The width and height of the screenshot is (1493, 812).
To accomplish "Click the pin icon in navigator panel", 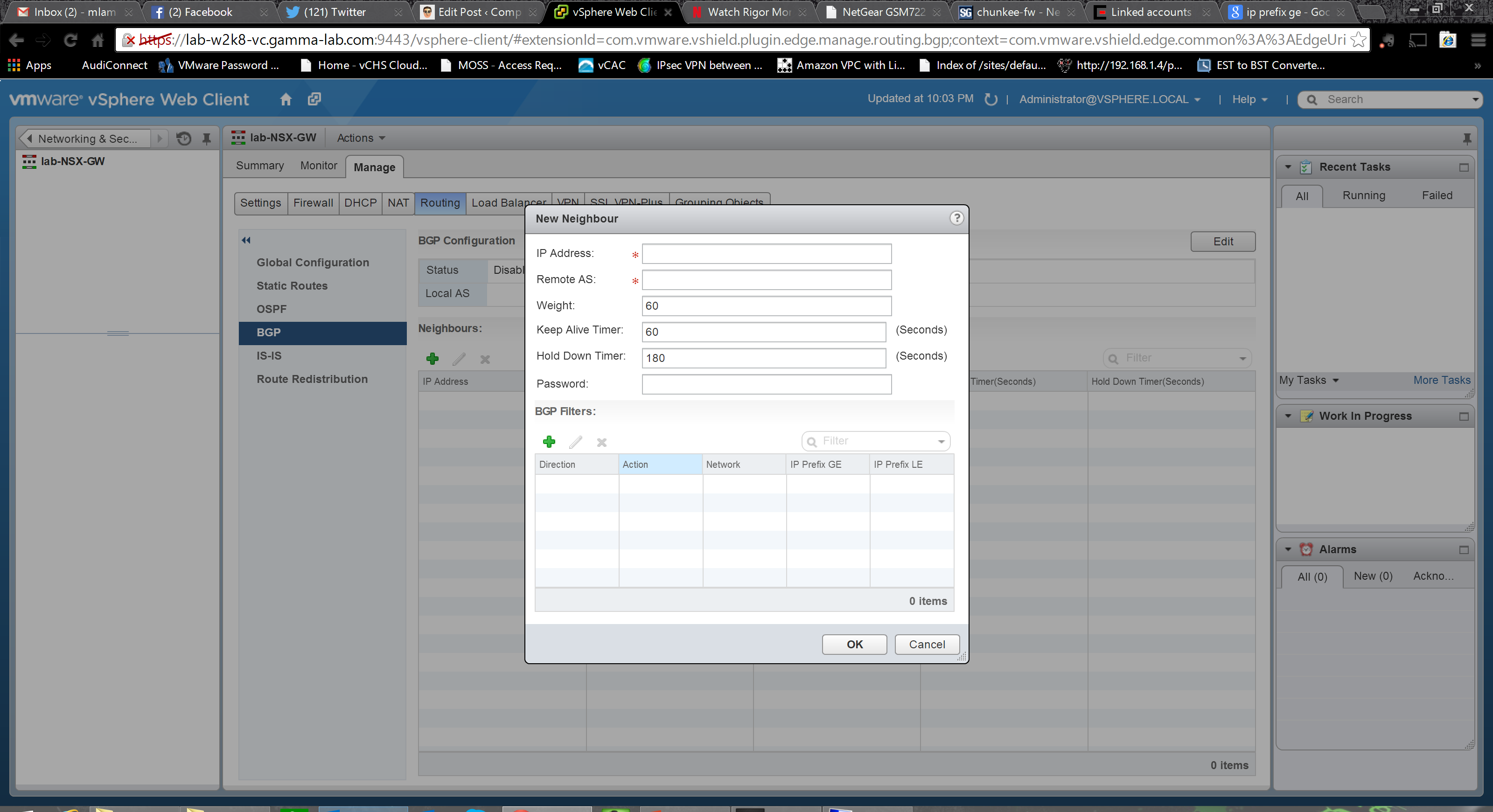I will click(x=206, y=139).
